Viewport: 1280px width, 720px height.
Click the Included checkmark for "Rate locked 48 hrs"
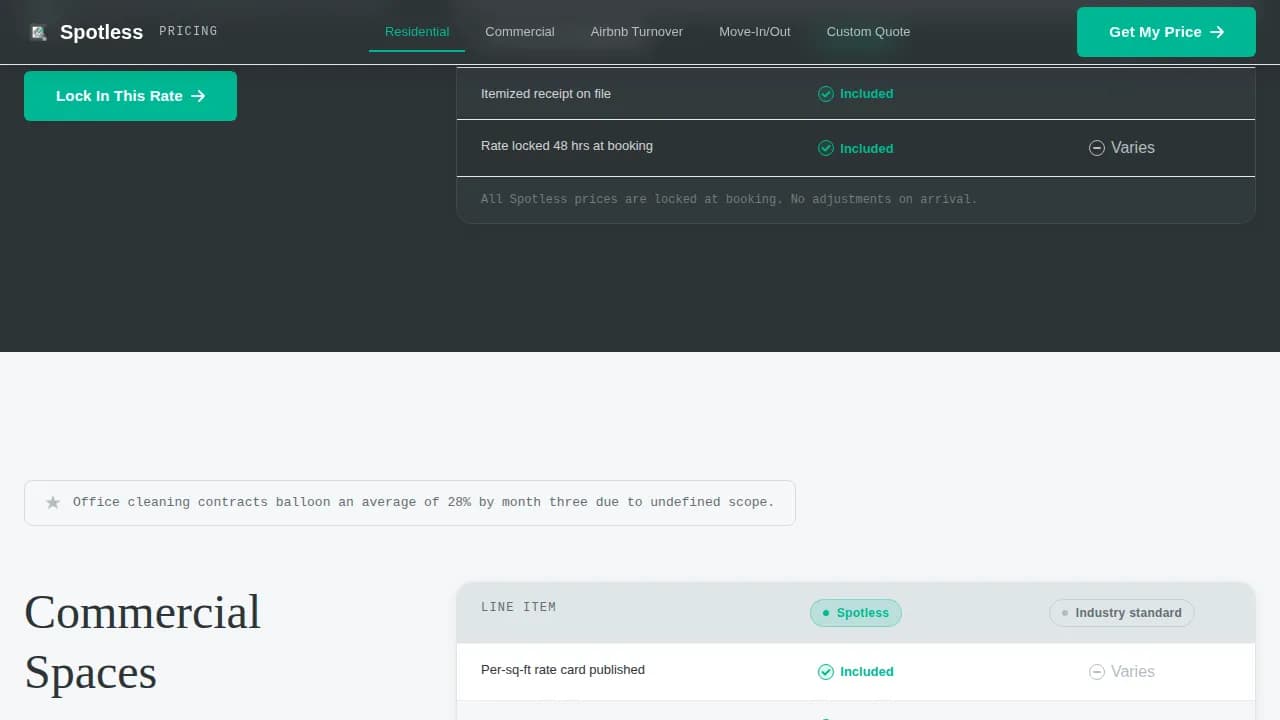click(826, 148)
